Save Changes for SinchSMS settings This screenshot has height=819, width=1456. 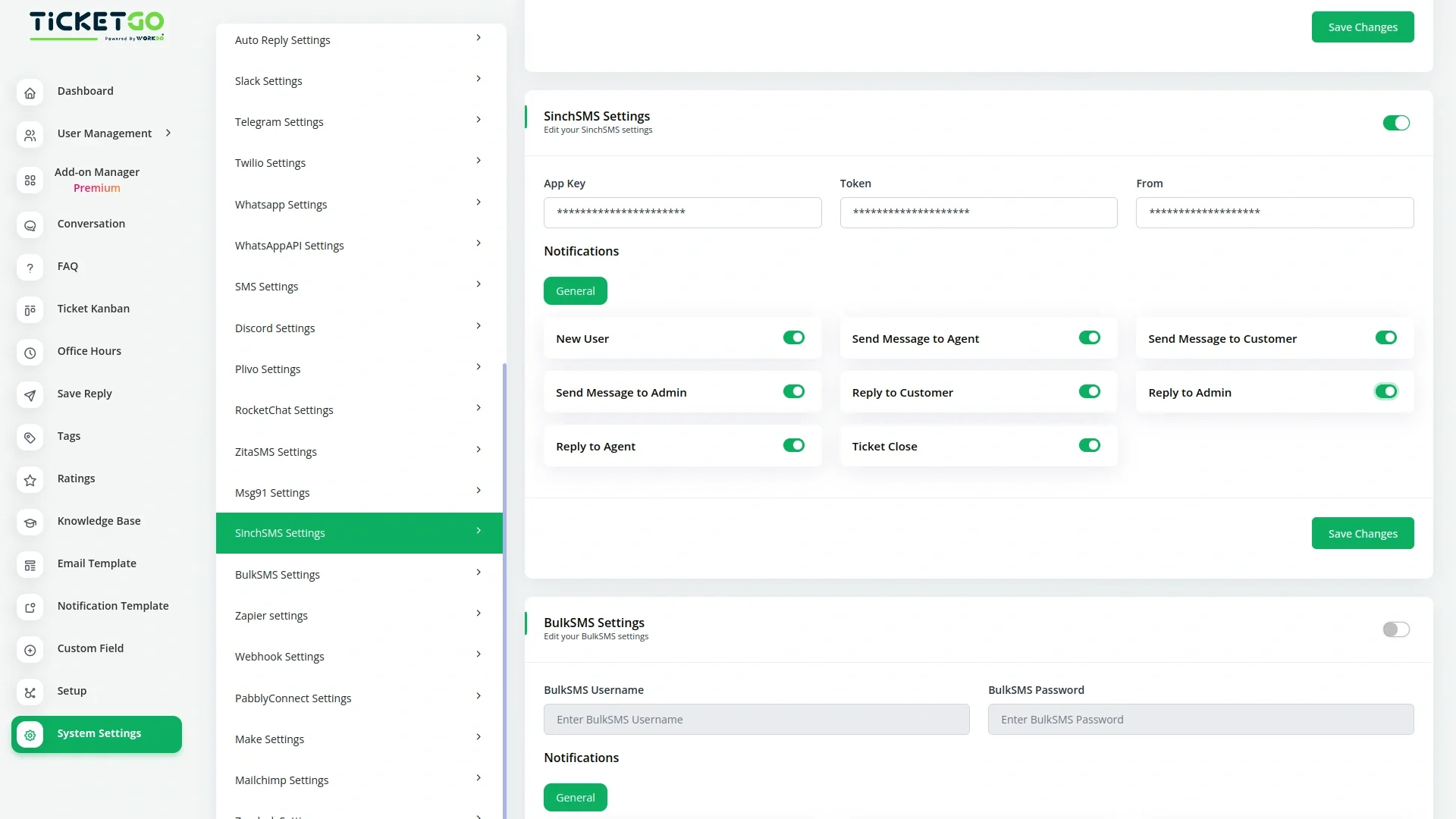click(x=1362, y=533)
